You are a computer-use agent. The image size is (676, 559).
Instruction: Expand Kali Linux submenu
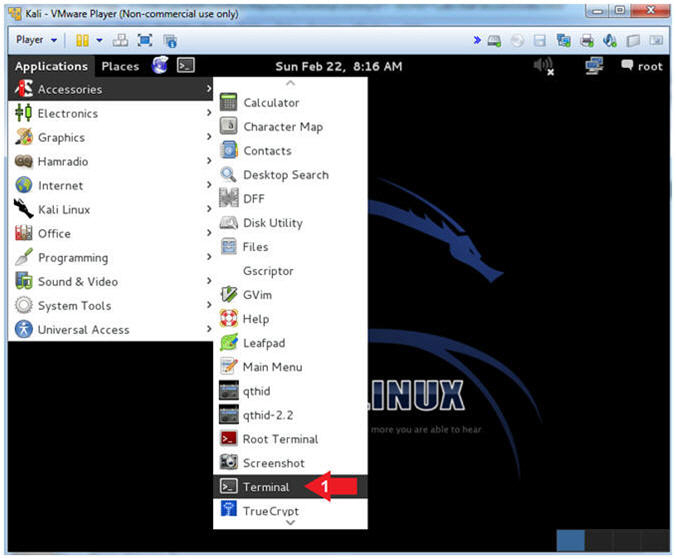pyautogui.click(x=111, y=209)
